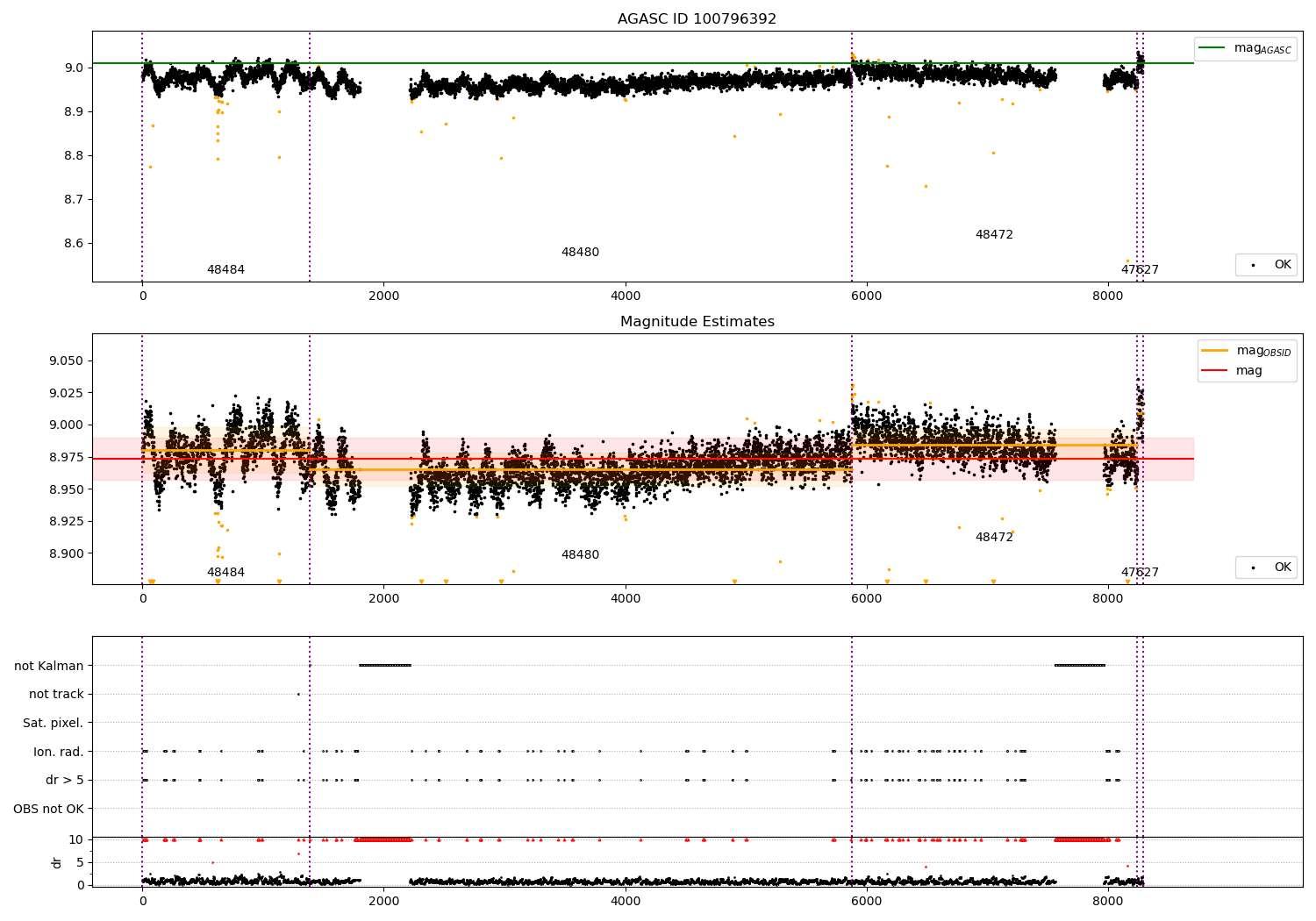This screenshot has height=921, width=1316.
Task: Click the 'not Kalman' row label
Action: point(49,666)
